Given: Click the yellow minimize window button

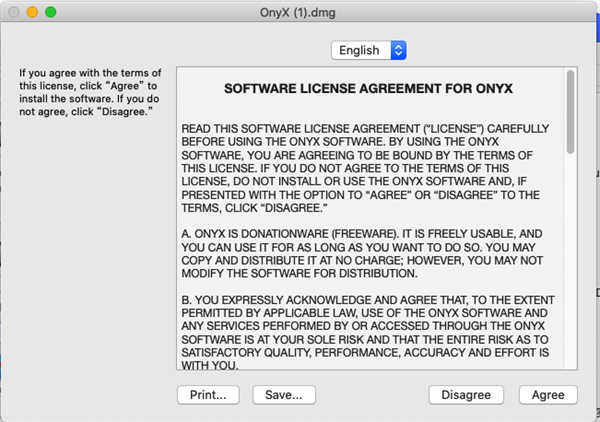Looking at the screenshot, I should 32,12.
